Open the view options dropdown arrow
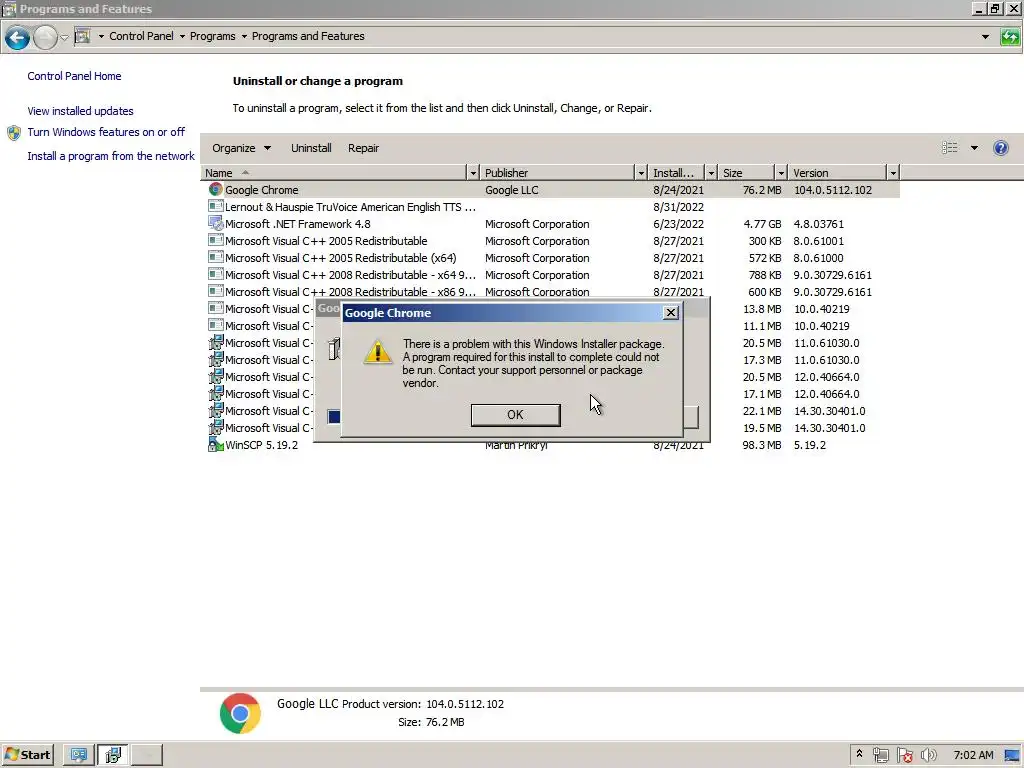1024x768 pixels. pyautogui.click(x=974, y=148)
